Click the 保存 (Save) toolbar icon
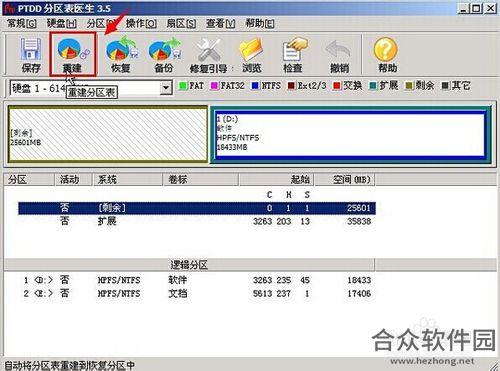This screenshot has width=500, height=371. click(30, 55)
